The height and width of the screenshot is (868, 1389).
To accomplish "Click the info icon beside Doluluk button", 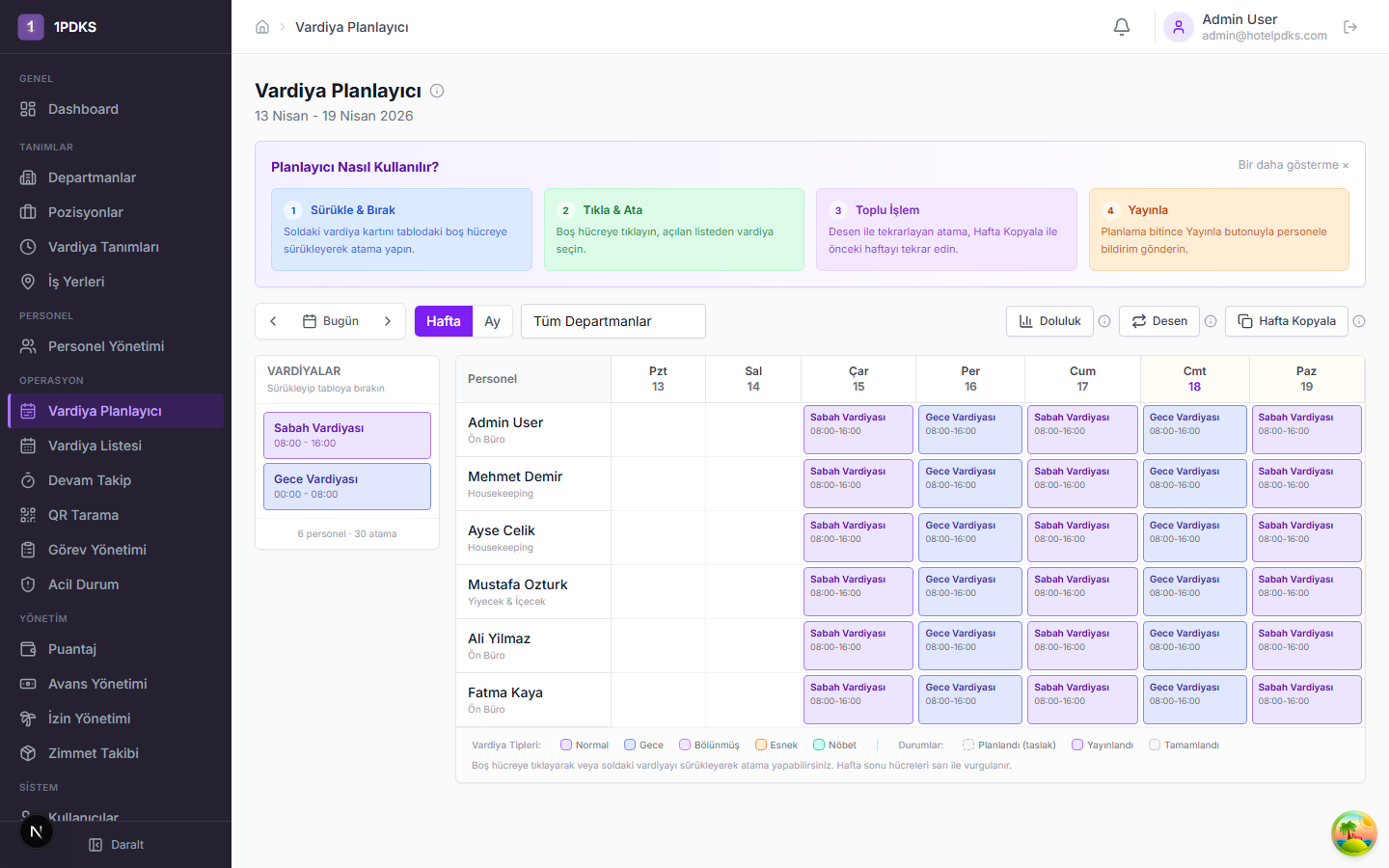I will tap(1104, 321).
